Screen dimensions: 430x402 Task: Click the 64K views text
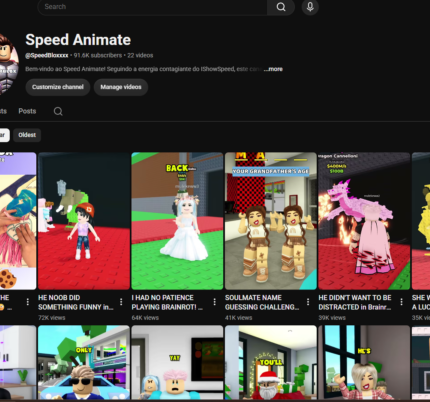point(145,318)
